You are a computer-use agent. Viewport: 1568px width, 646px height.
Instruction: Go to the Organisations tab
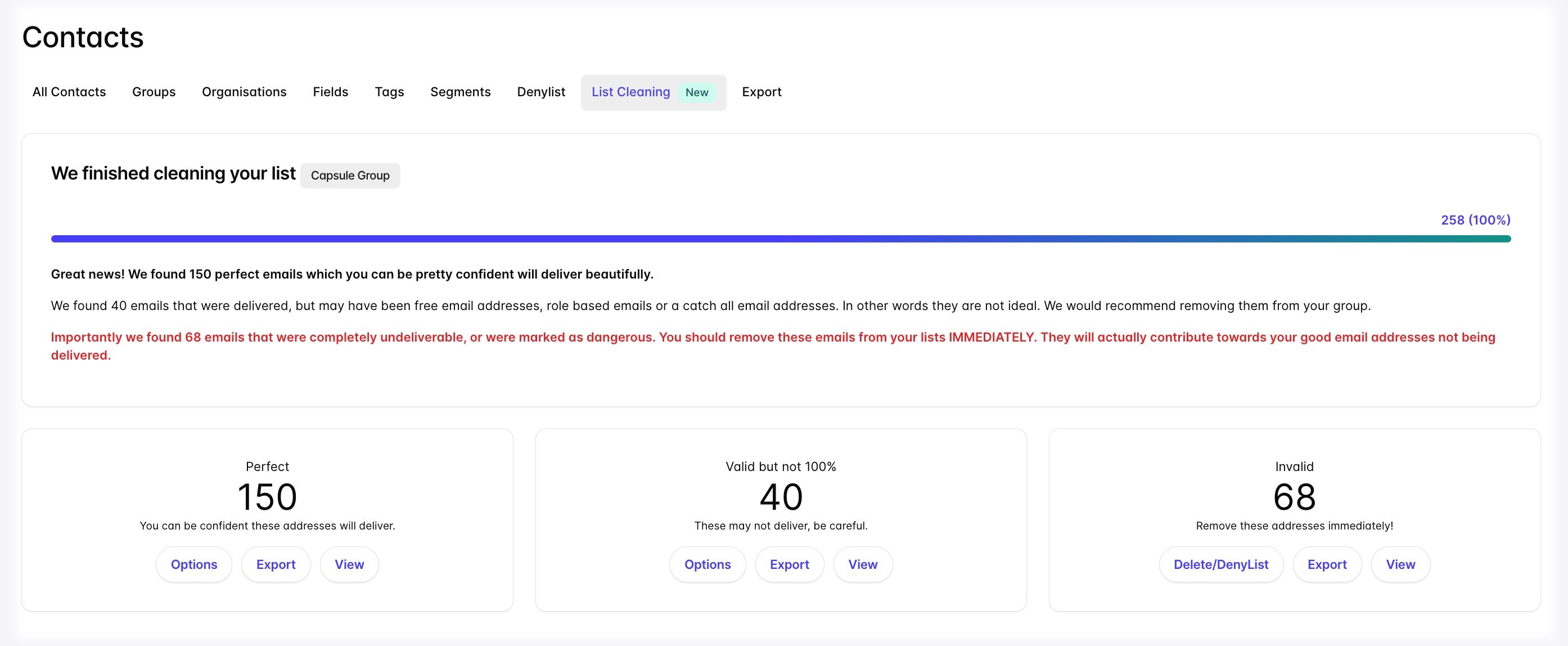pos(244,92)
